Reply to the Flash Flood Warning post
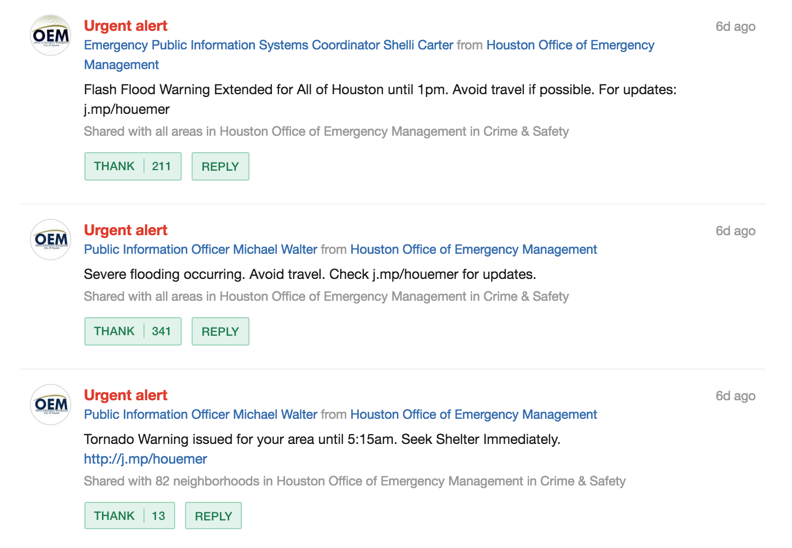The width and height of the screenshot is (792, 548). [x=220, y=166]
